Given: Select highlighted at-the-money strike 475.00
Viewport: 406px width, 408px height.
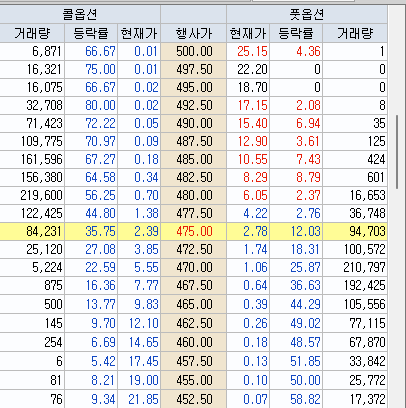Looking at the screenshot, I should coord(194,232).
